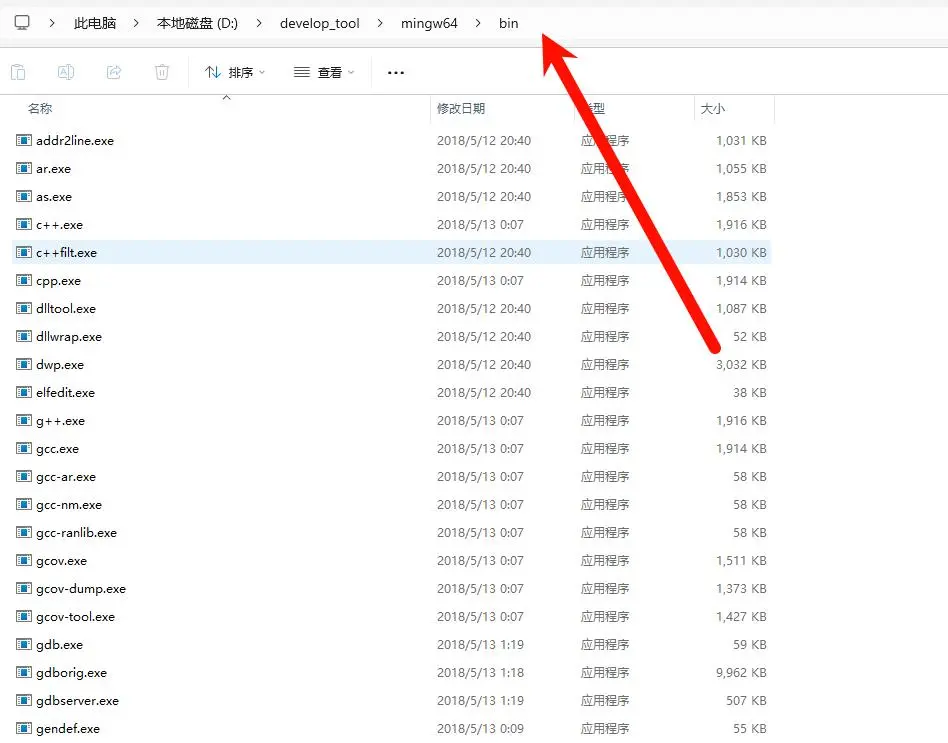Select the file named gcc-ar.exe
The height and width of the screenshot is (743, 948).
click(x=66, y=477)
